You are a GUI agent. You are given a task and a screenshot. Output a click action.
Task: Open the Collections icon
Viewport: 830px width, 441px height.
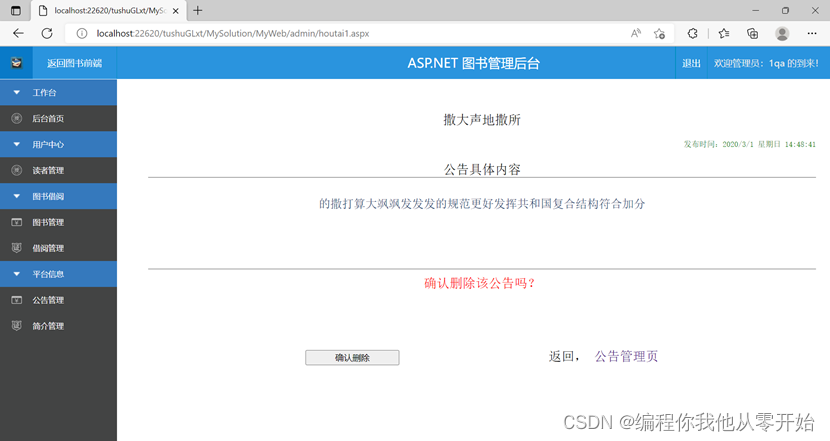[752, 33]
